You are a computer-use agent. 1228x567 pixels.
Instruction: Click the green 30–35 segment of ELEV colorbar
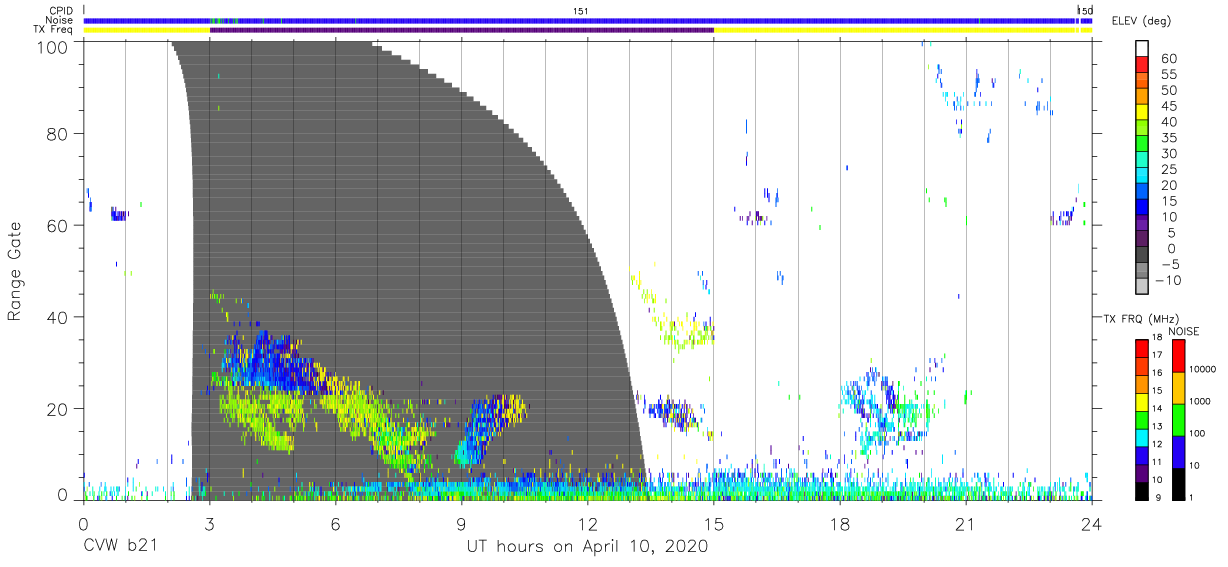1142,144
